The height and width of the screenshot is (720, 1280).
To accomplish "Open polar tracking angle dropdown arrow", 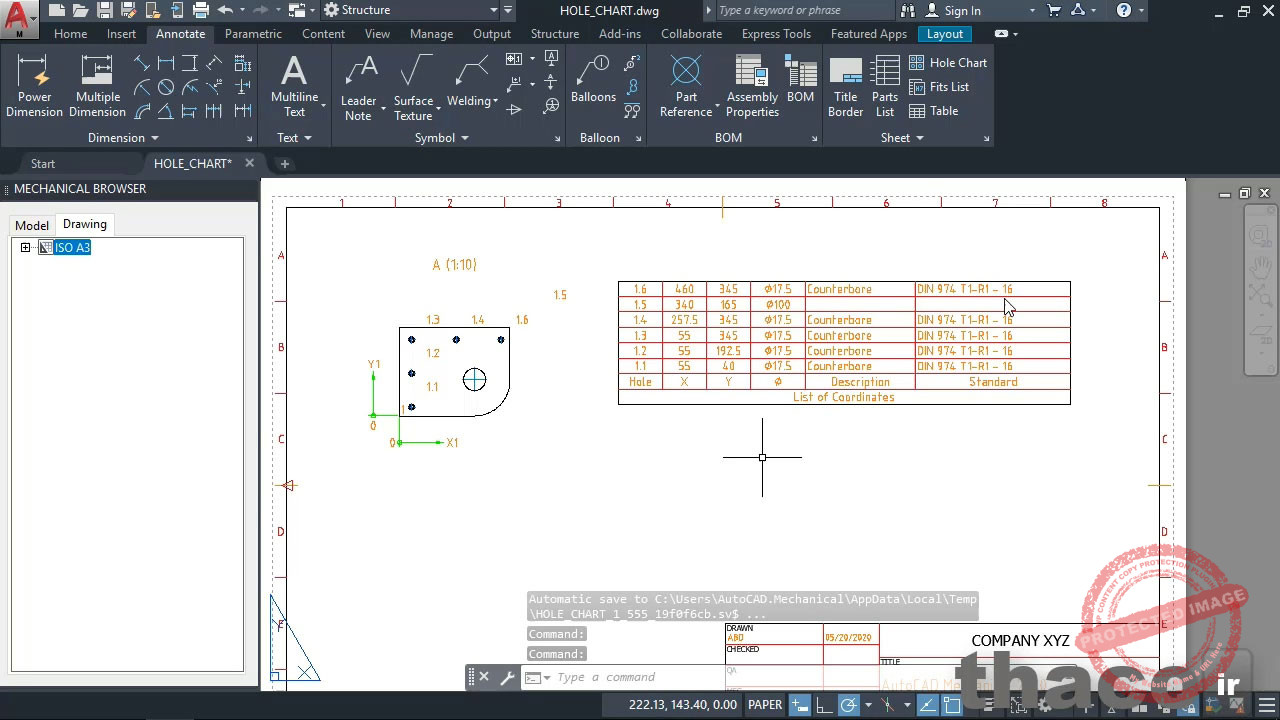I will click(867, 705).
